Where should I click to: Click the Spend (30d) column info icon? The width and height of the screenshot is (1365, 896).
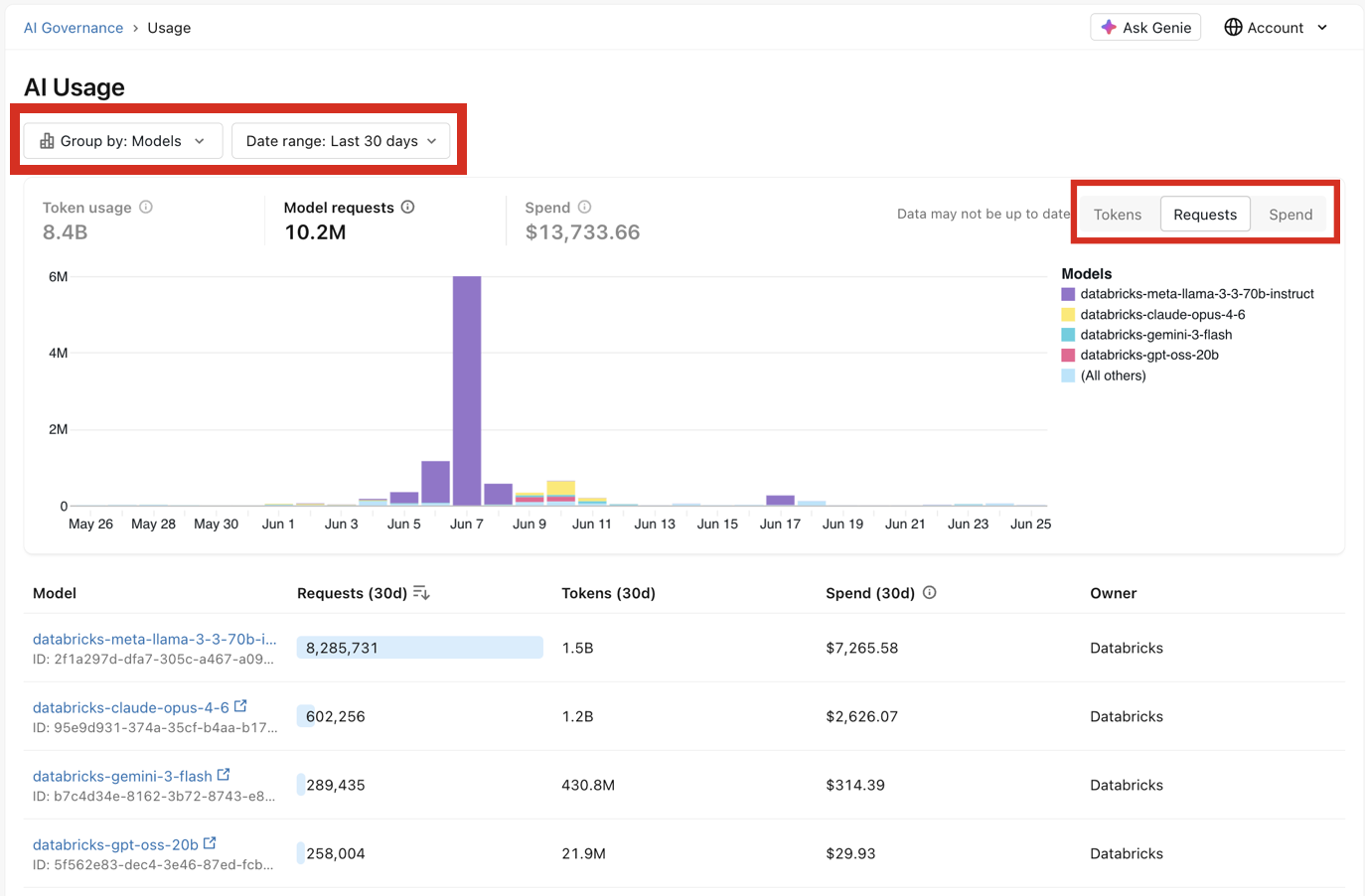[x=930, y=592]
